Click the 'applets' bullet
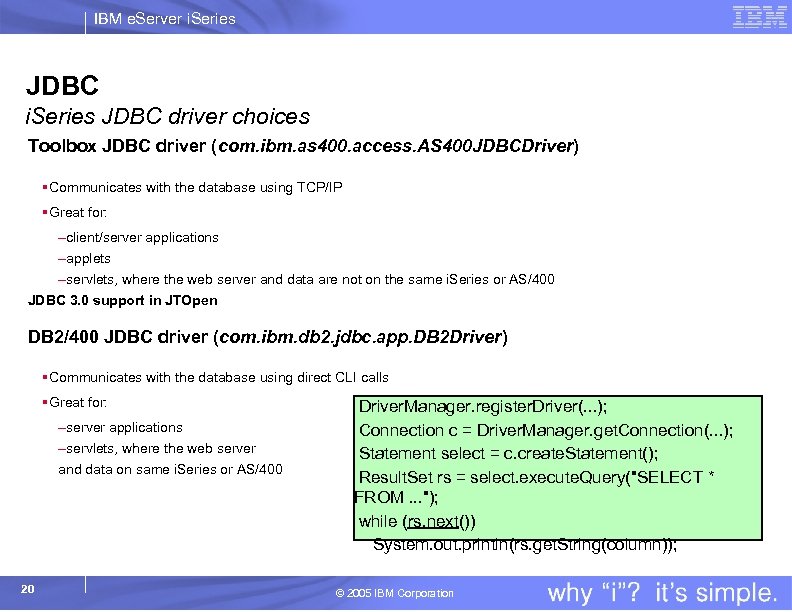Screen dimensions: 792x612 88,259
